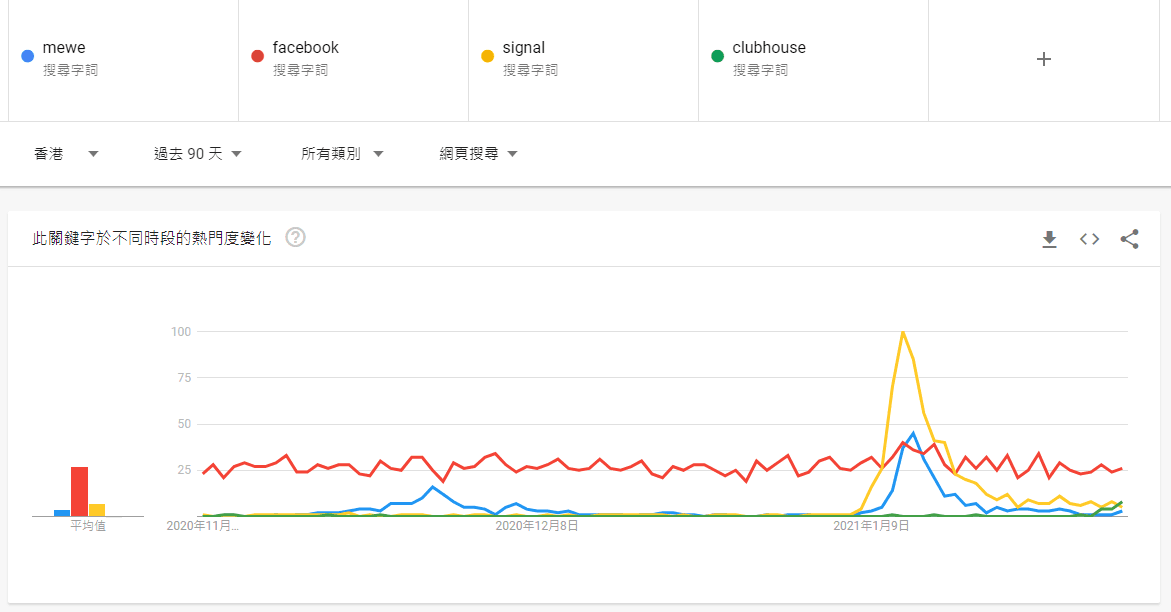Click the blue mewe color dot

pos(28,56)
